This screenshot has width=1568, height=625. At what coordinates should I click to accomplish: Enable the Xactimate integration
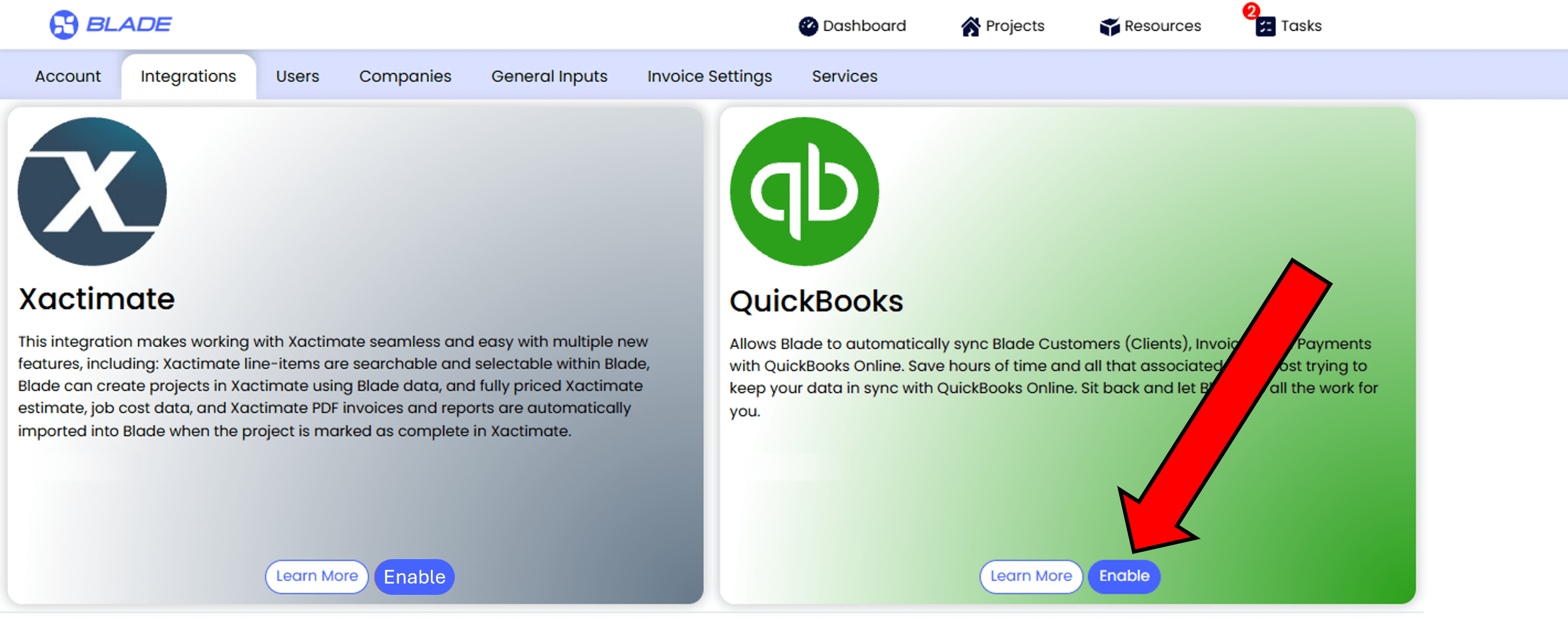414,576
